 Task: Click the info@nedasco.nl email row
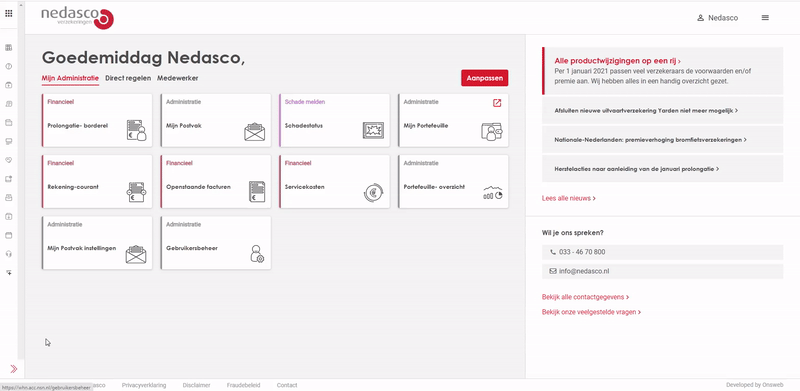coord(662,271)
